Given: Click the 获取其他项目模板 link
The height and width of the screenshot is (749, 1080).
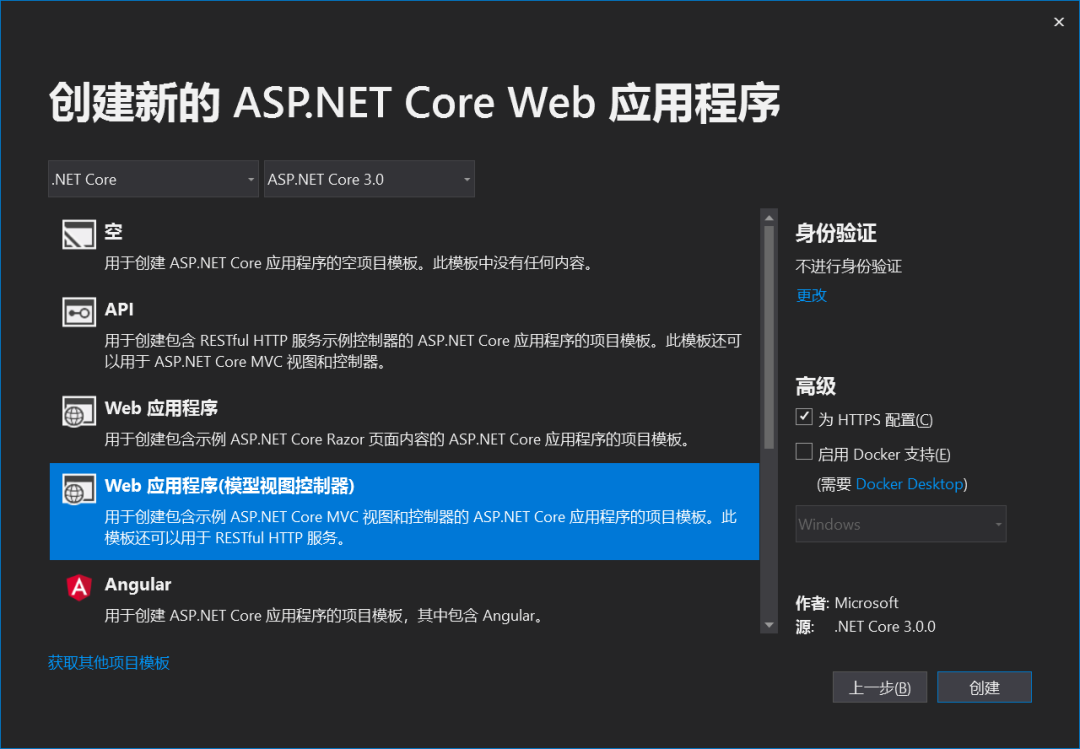Looking at the screenshot, I should [x=109, y=663].
